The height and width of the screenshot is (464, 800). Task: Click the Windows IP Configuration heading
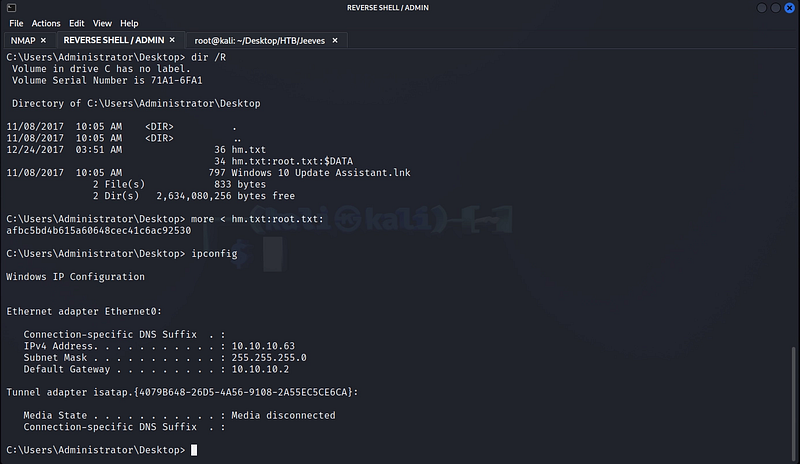click(76, 277)
